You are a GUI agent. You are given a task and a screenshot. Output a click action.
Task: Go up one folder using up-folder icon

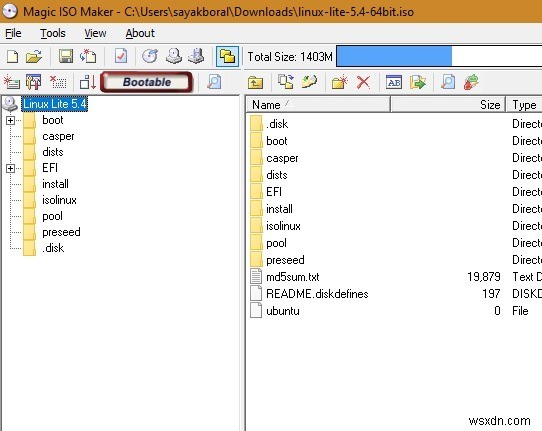[255, 83]
